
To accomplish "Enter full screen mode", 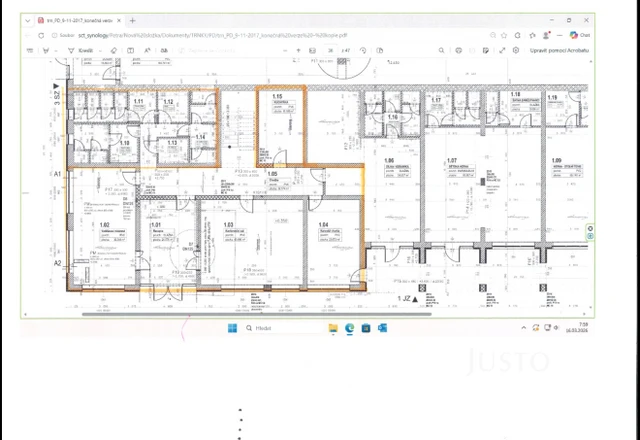I will (x=502, y=51).
